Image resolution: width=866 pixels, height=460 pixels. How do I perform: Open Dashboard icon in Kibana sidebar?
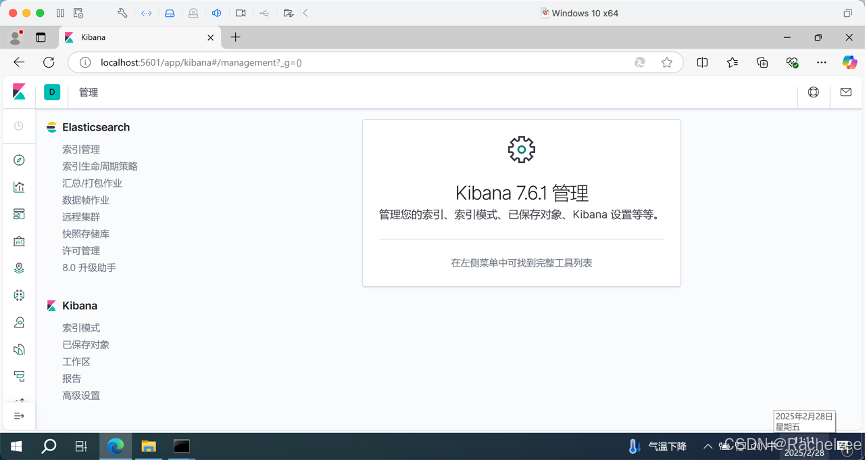tap(19, 214)
